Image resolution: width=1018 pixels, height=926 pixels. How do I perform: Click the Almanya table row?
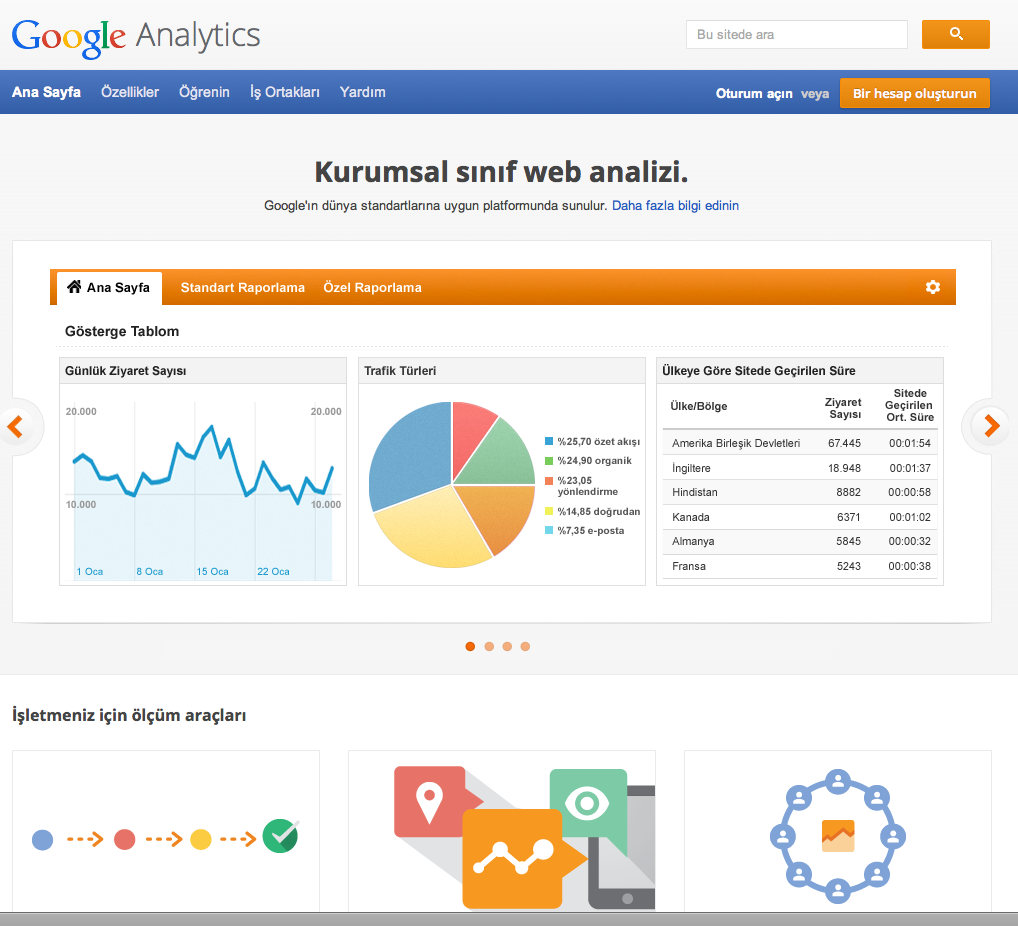tap(802, 542)
